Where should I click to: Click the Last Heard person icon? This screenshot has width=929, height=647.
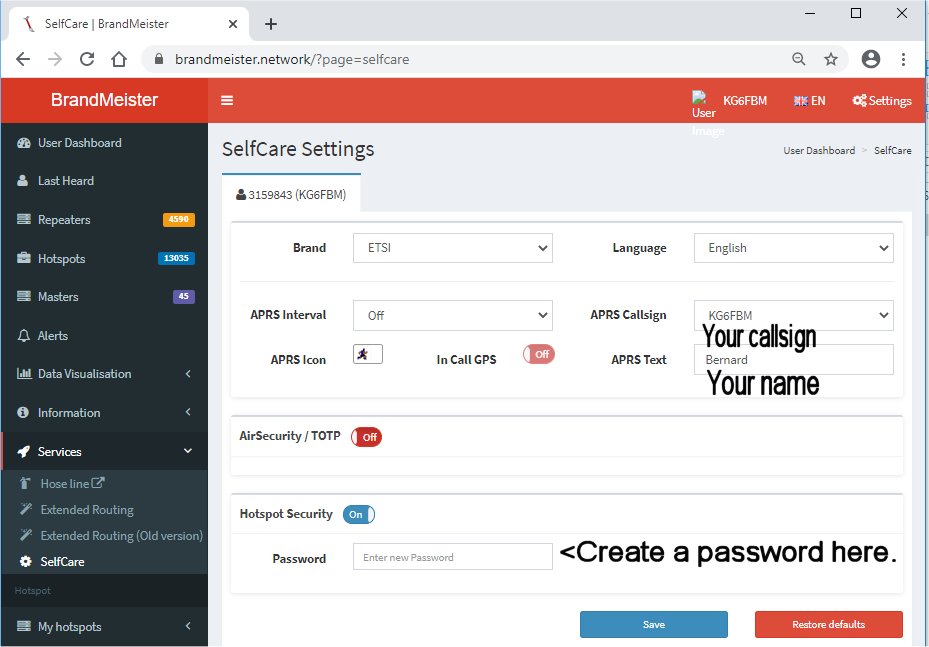tap(23, 181)
